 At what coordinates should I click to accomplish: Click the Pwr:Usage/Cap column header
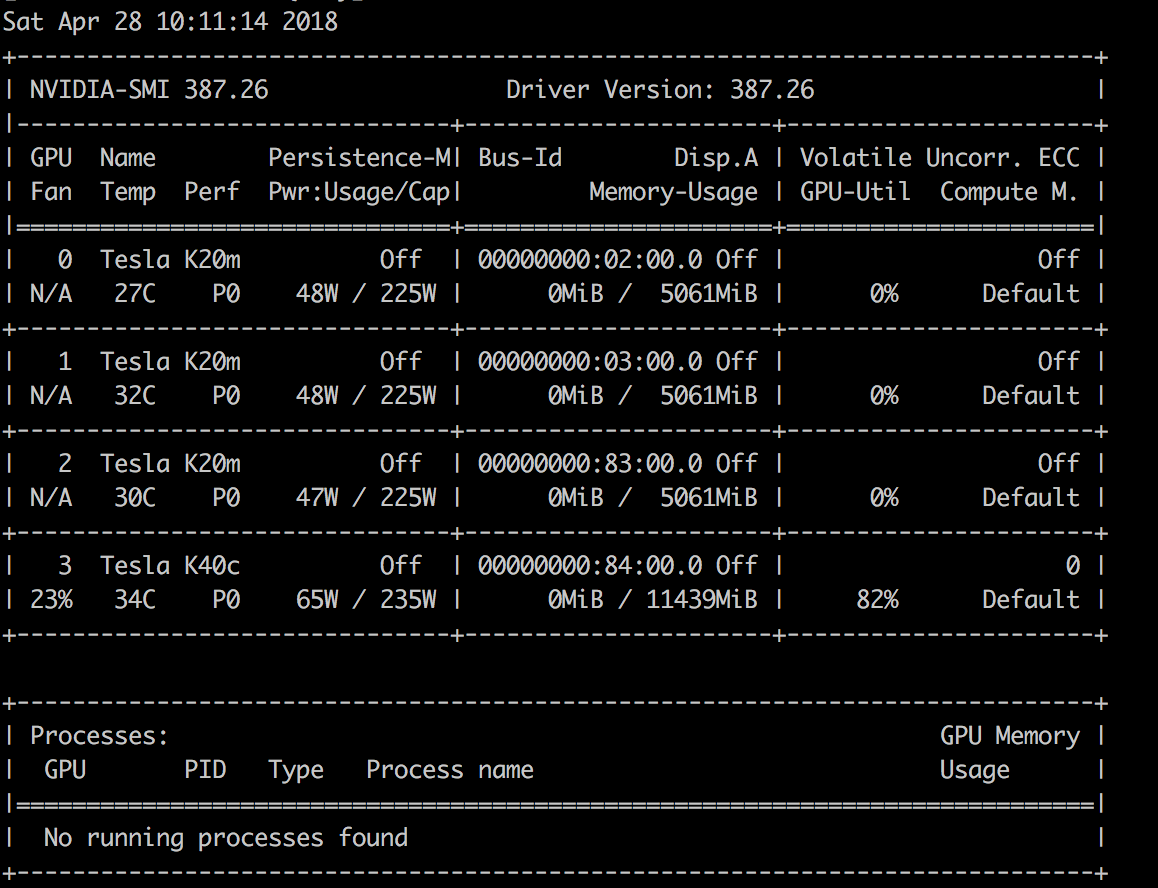click(x=360, y=192)
